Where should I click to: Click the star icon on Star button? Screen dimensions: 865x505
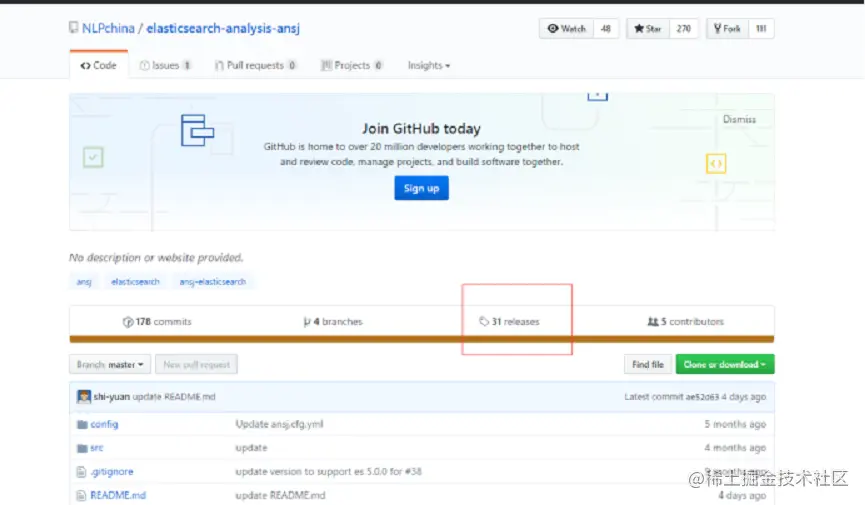coord(639,28)
